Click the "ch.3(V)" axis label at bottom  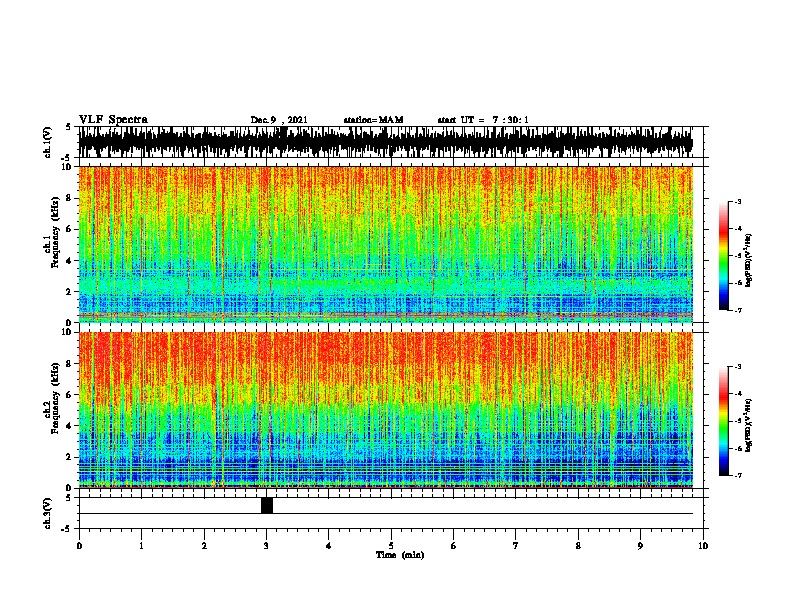click(48, 513)
